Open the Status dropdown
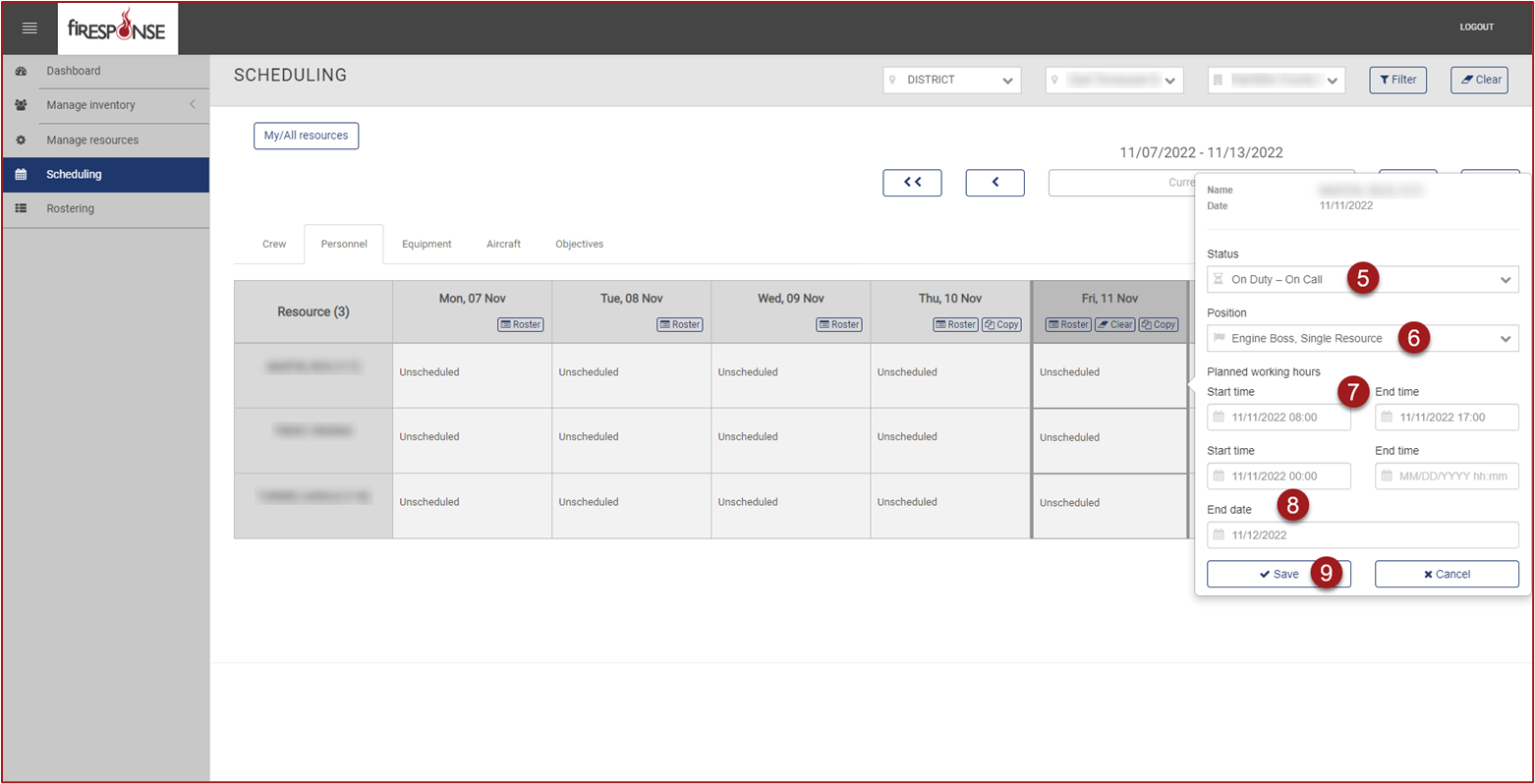The height and width of the screenshot is (784, 1535). [x=1362, y=280]
